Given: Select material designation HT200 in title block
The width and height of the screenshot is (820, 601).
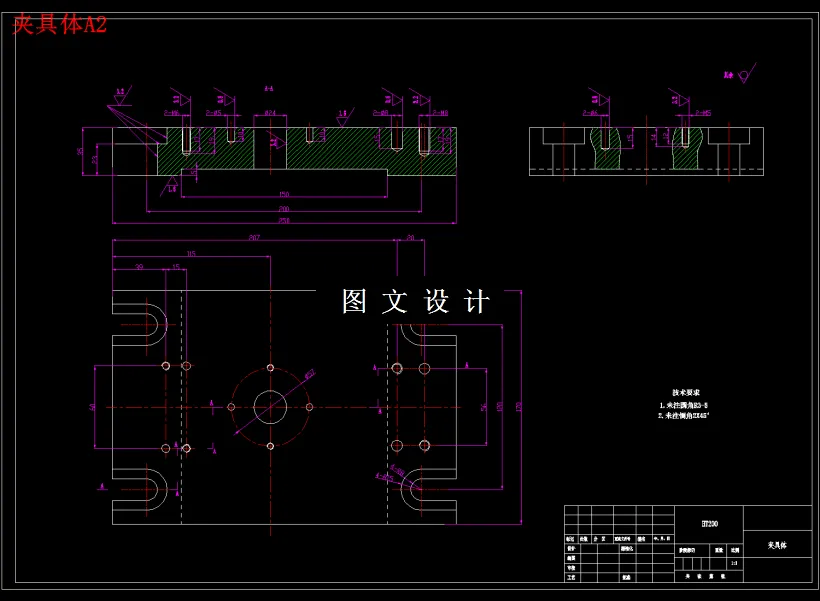Looking at the screenshot, I should (710, 522).
